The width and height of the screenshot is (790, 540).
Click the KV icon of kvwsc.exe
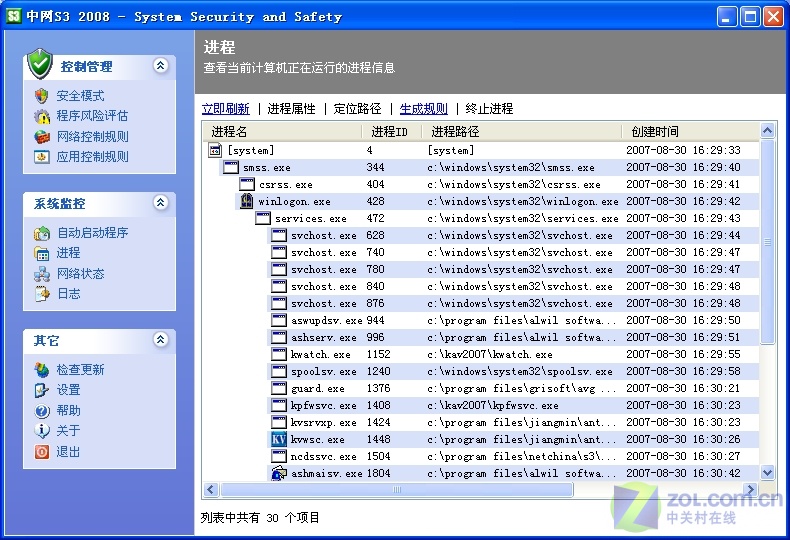pyautogui.click(x=279, y=439)
